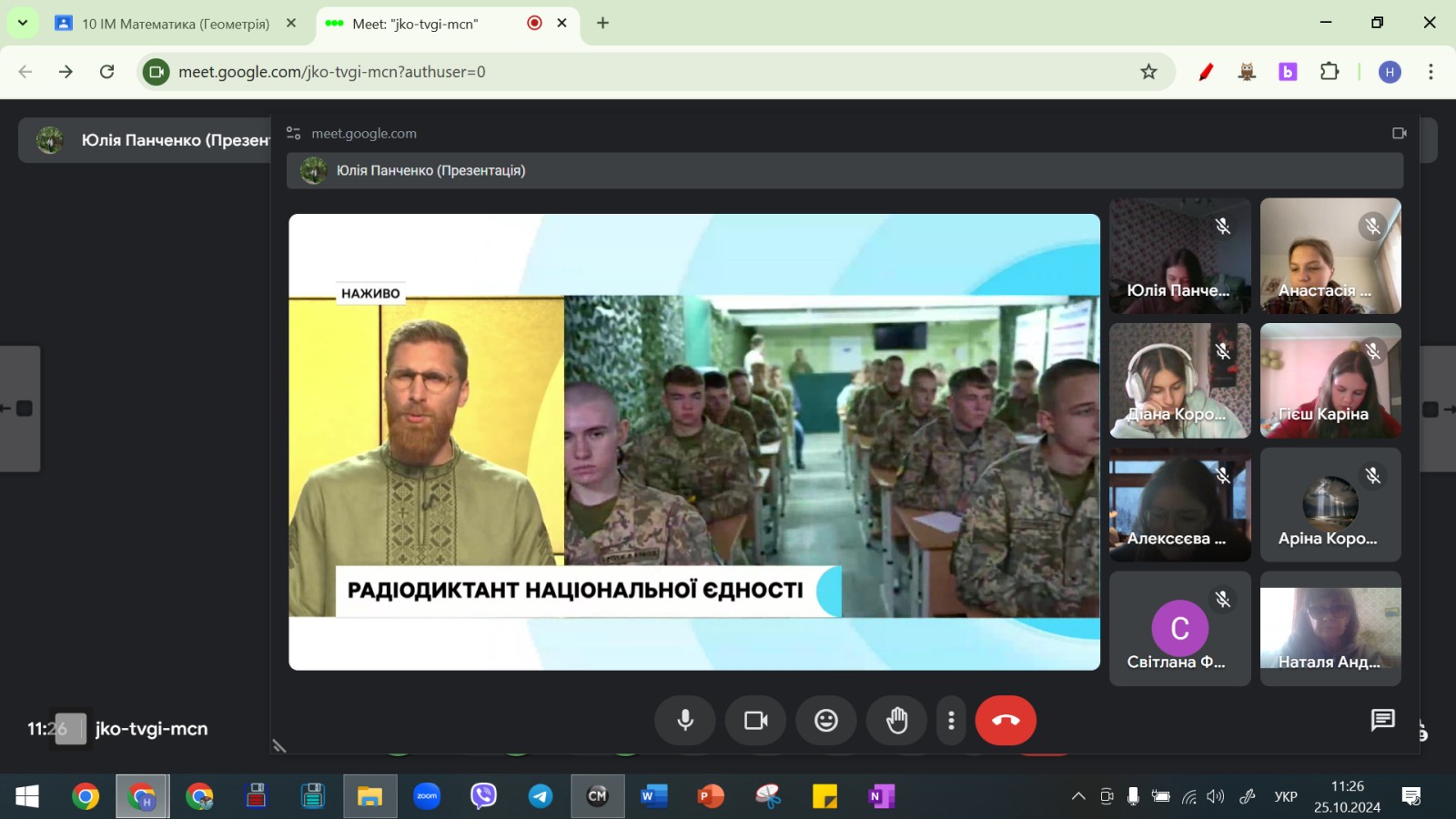Open the Chrome extensions puzzle icon
This screenshot has width=1456, height=819.
tap(1330, 72)
